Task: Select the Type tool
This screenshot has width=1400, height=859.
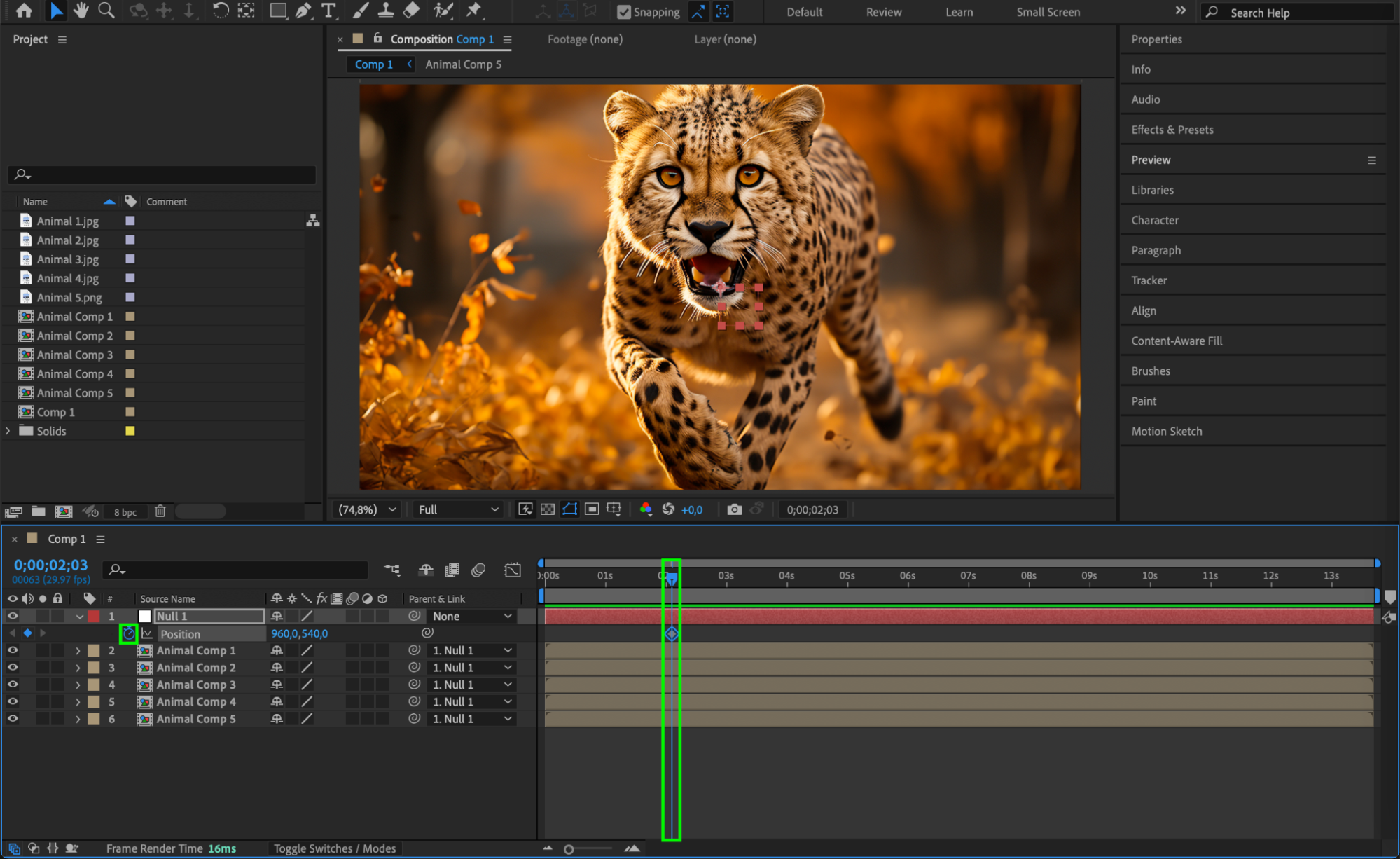Action: [x=328, y=11]
